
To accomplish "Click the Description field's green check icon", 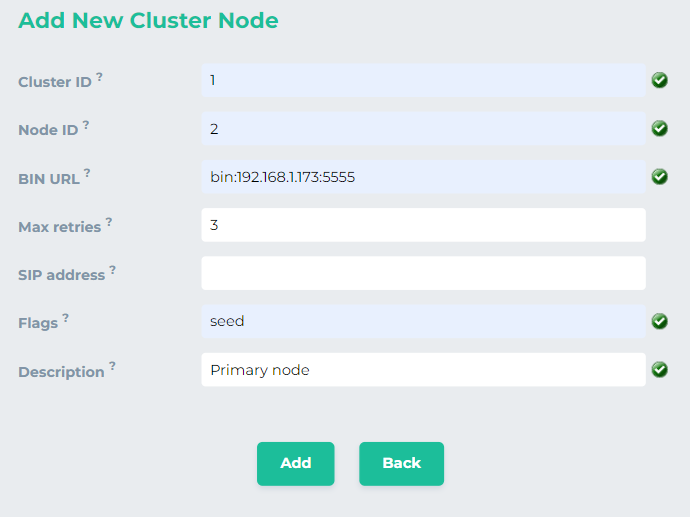I will [x=660, y=369].
